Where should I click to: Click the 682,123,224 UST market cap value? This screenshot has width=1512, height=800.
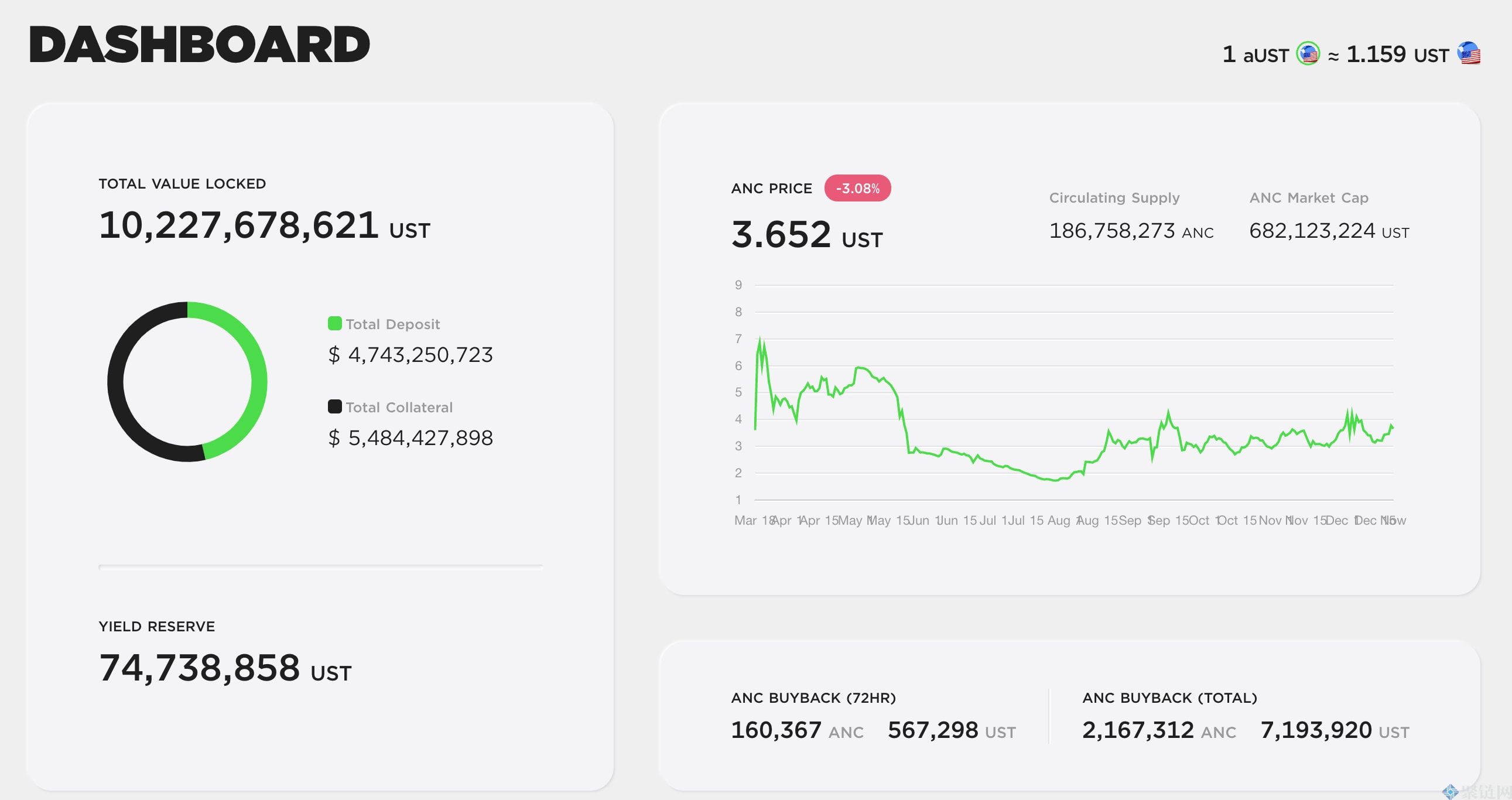click(x=1329, y=231)
